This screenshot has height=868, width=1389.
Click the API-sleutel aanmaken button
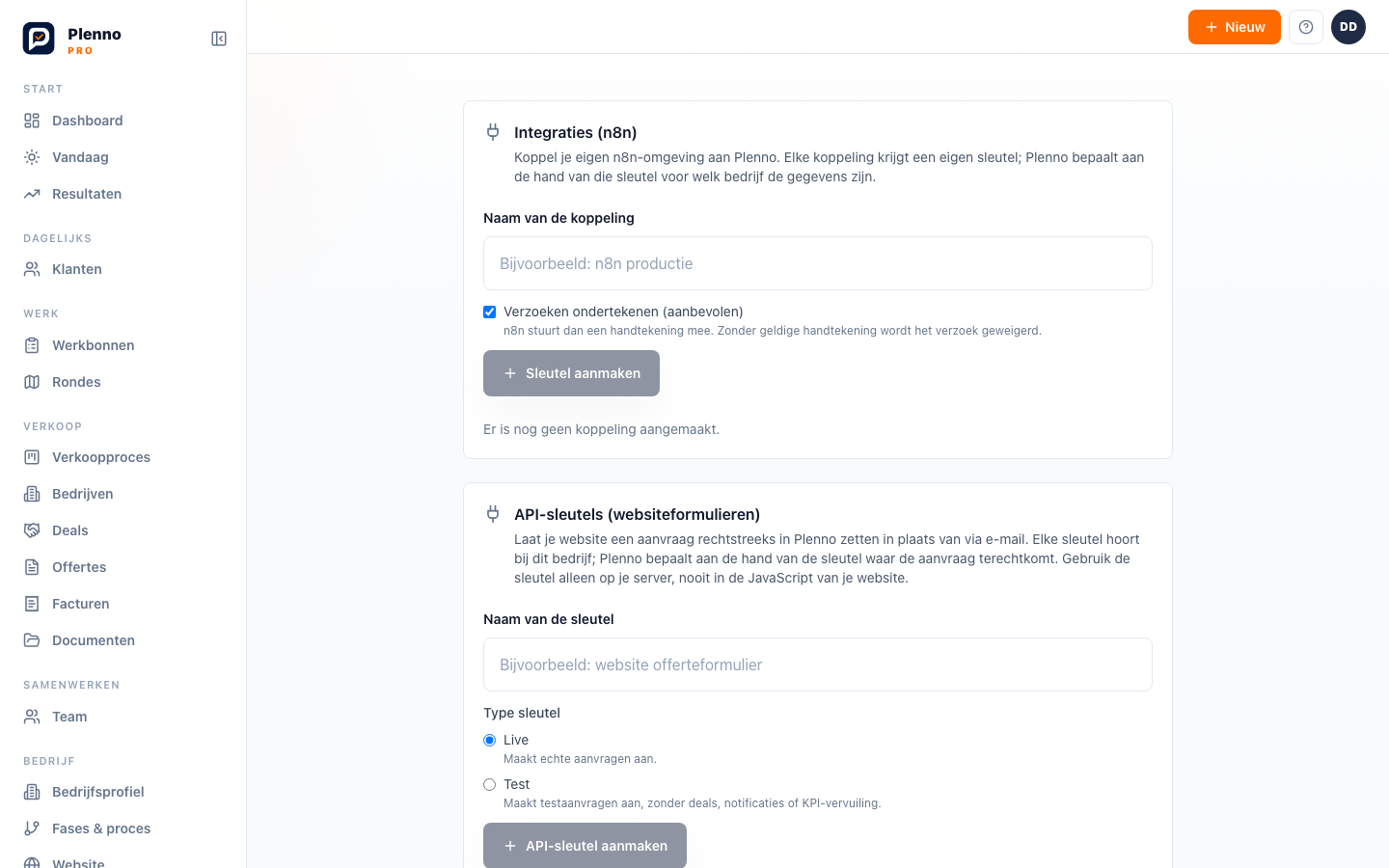point(585,846)
